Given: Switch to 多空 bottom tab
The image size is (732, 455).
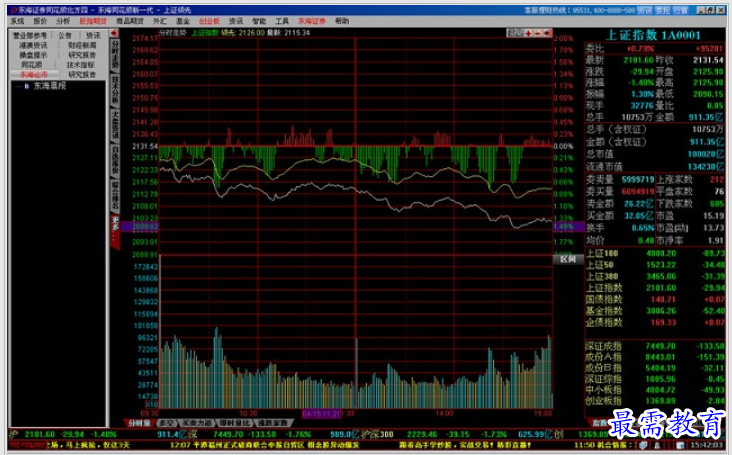Looking at the screenshot, I should click(166, 423).
